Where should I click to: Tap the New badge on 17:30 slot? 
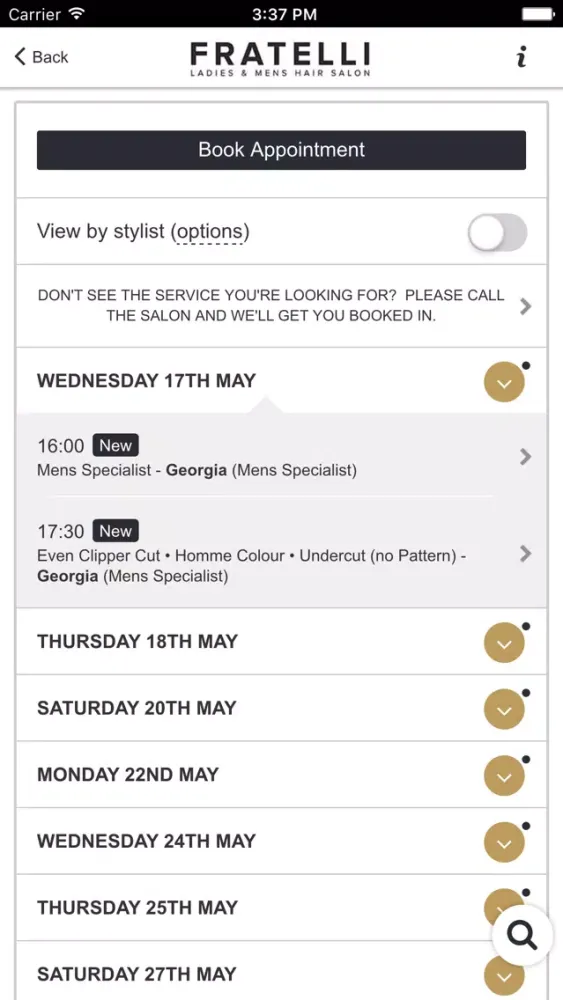115,531
